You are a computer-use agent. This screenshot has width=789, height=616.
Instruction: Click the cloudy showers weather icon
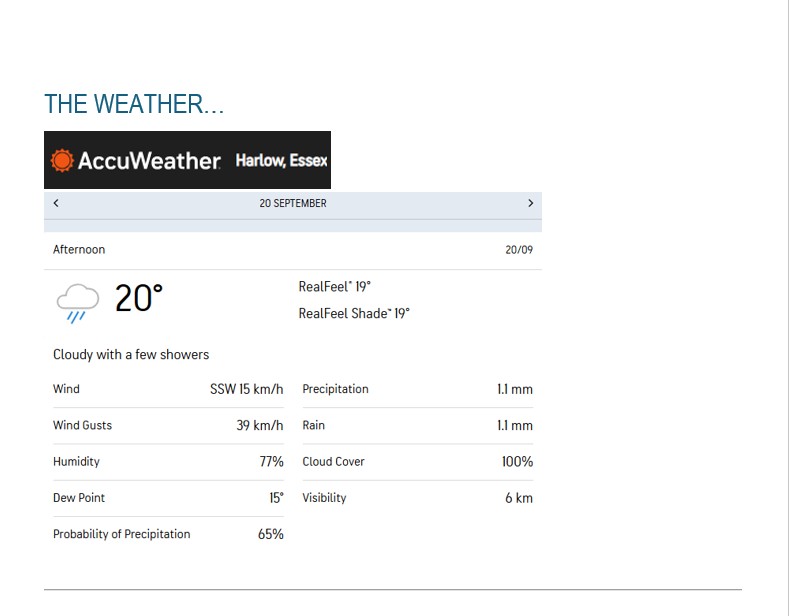click(77, 303)
